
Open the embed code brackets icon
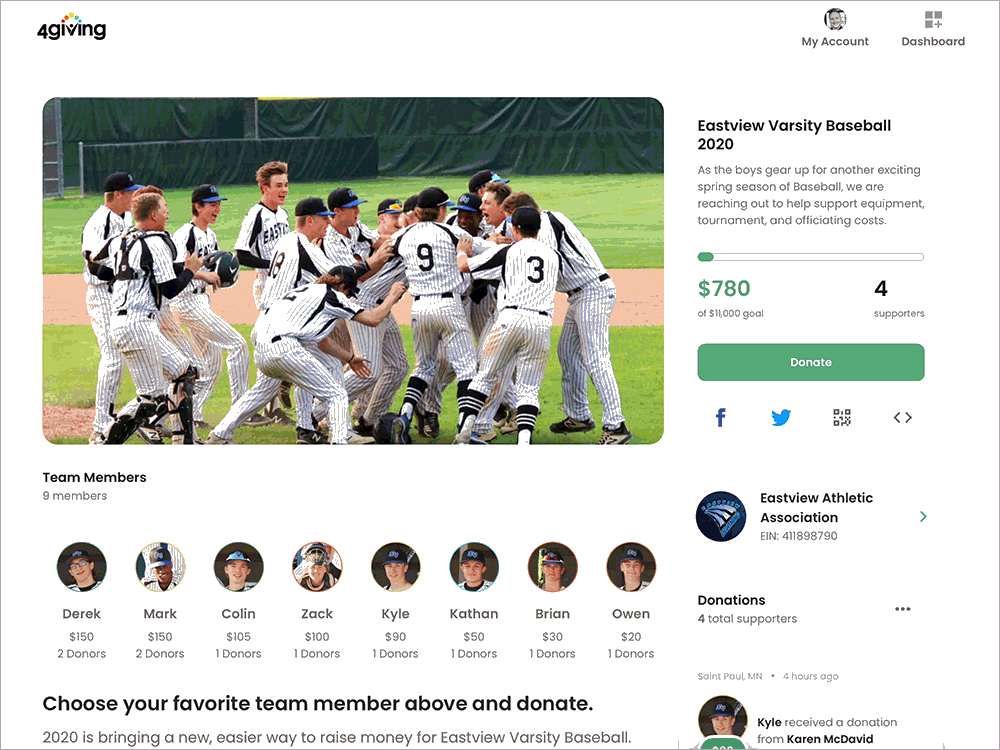(902, 418)
